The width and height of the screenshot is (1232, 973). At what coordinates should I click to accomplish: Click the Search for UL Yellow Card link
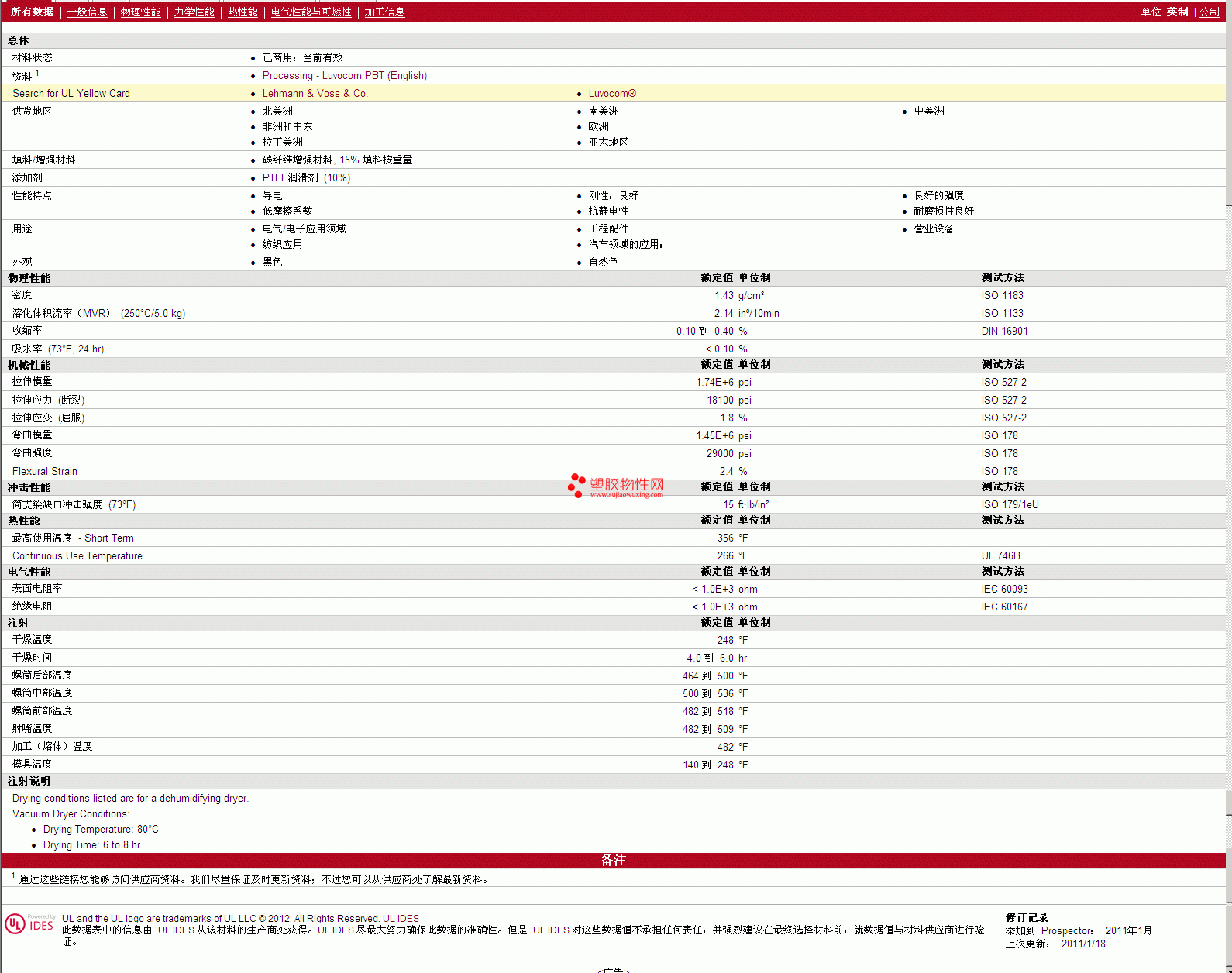(x=71, y=93)
